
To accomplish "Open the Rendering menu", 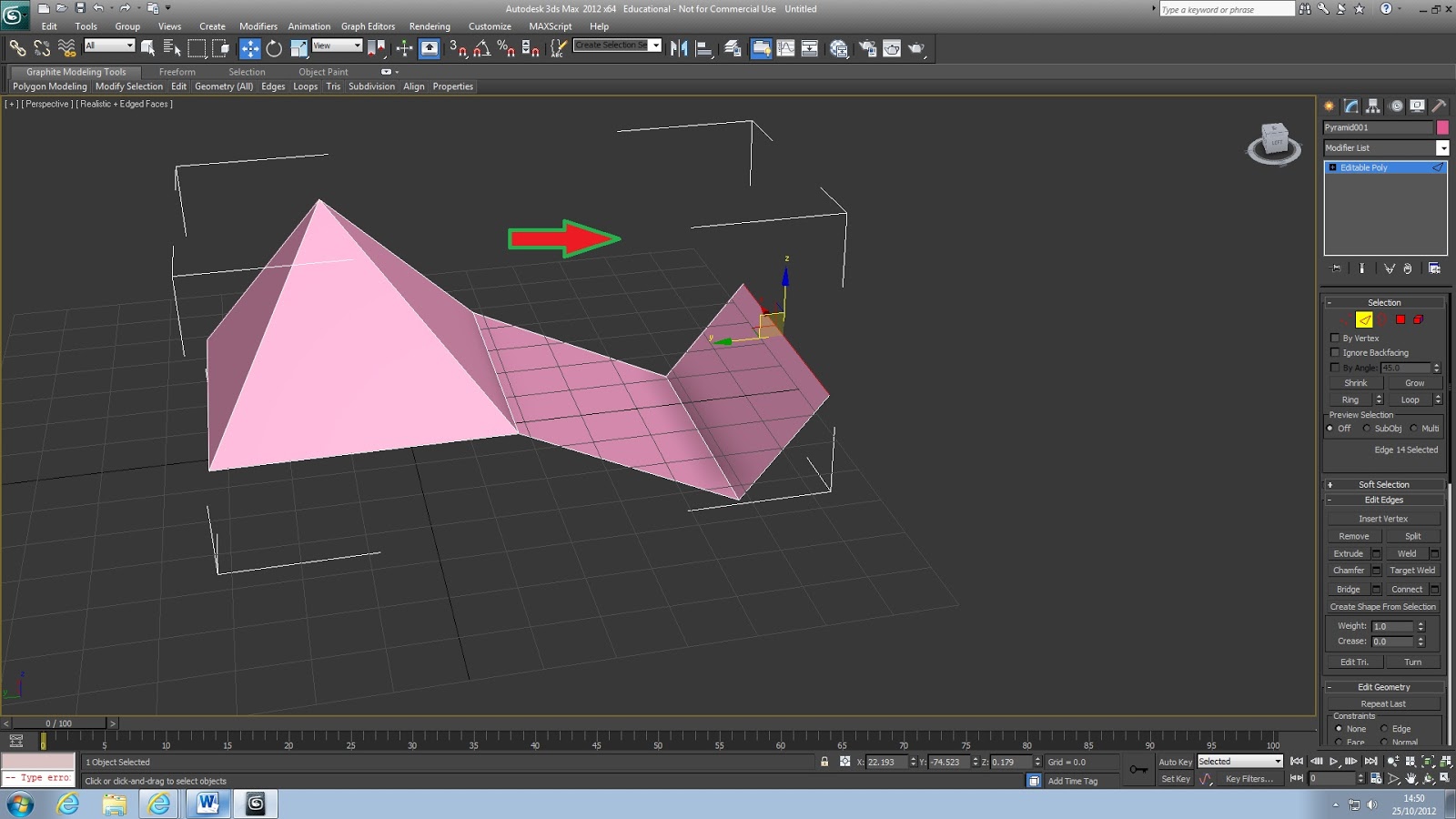I will [x=430, y=26].
